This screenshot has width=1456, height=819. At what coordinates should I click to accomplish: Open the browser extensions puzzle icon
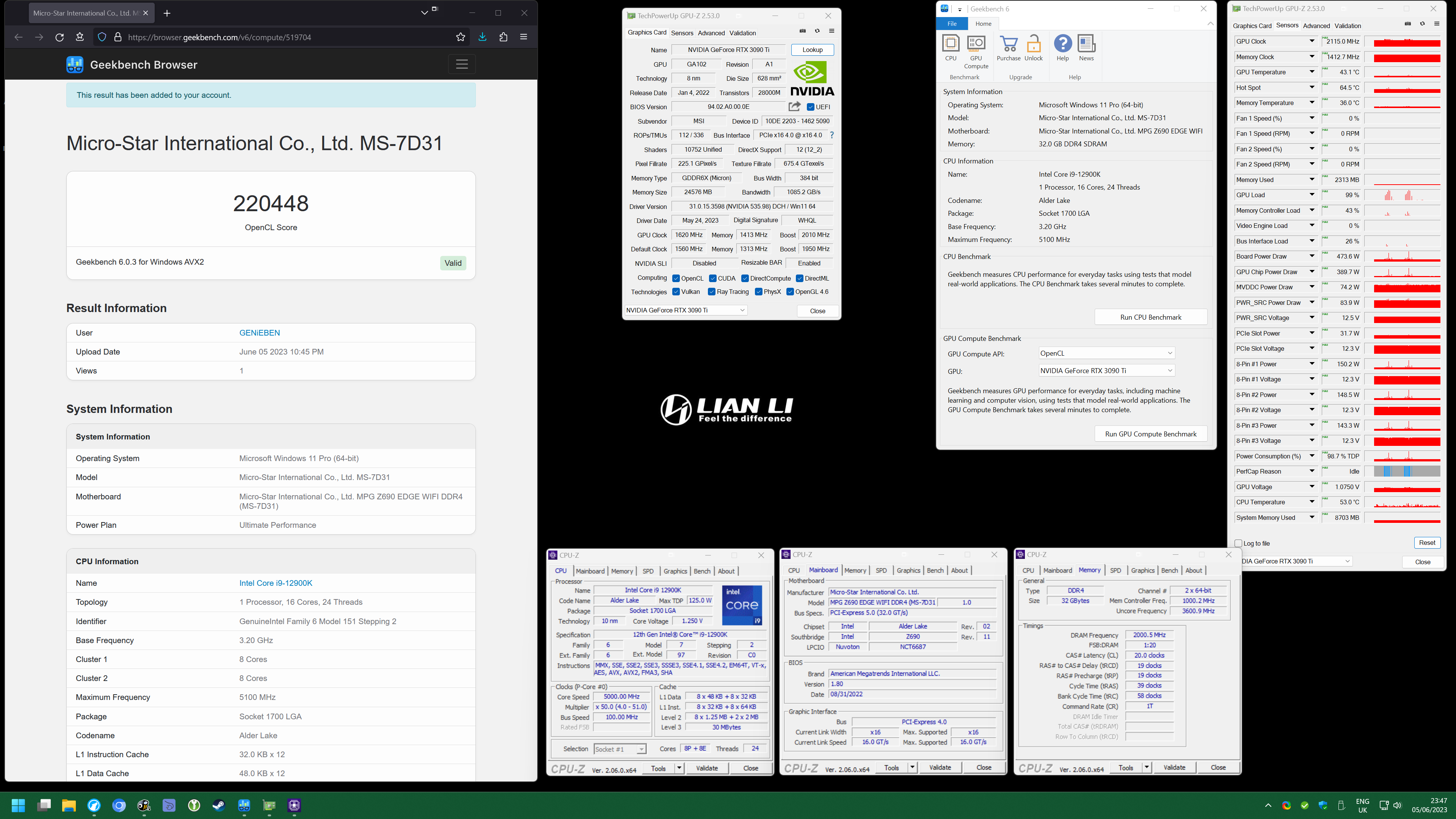tap(503, 37)
